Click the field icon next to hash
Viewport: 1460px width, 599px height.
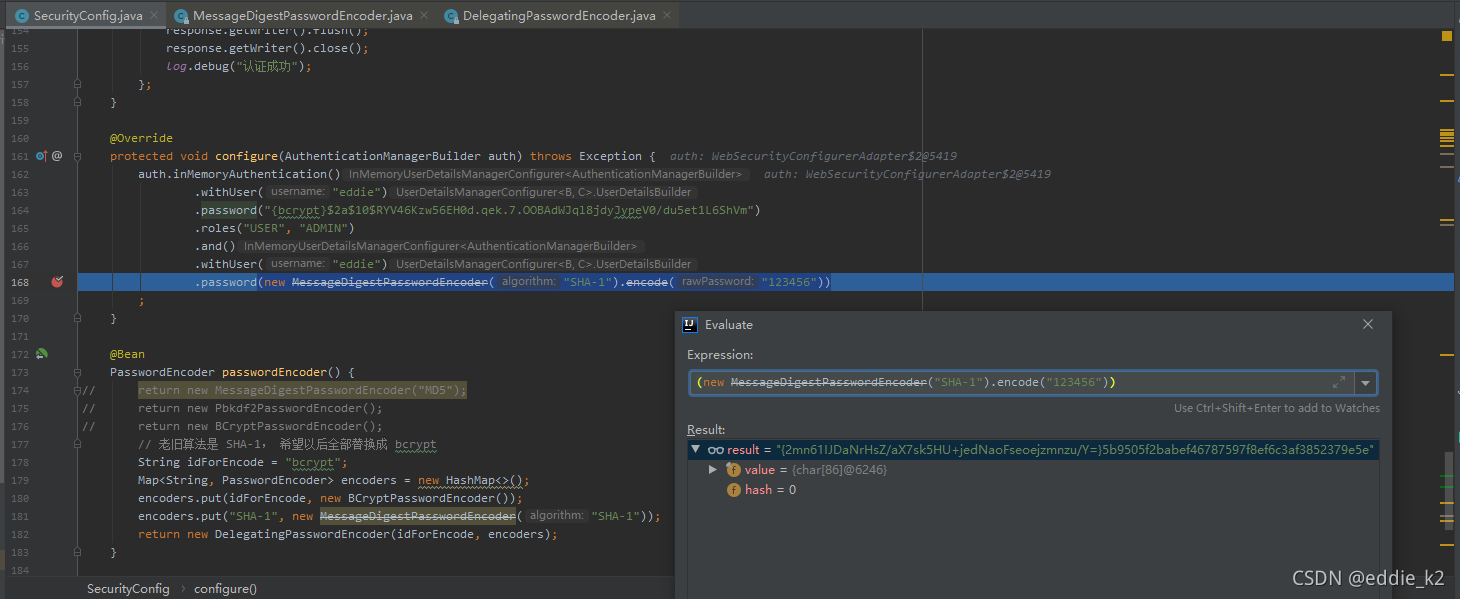pos(733,490)
